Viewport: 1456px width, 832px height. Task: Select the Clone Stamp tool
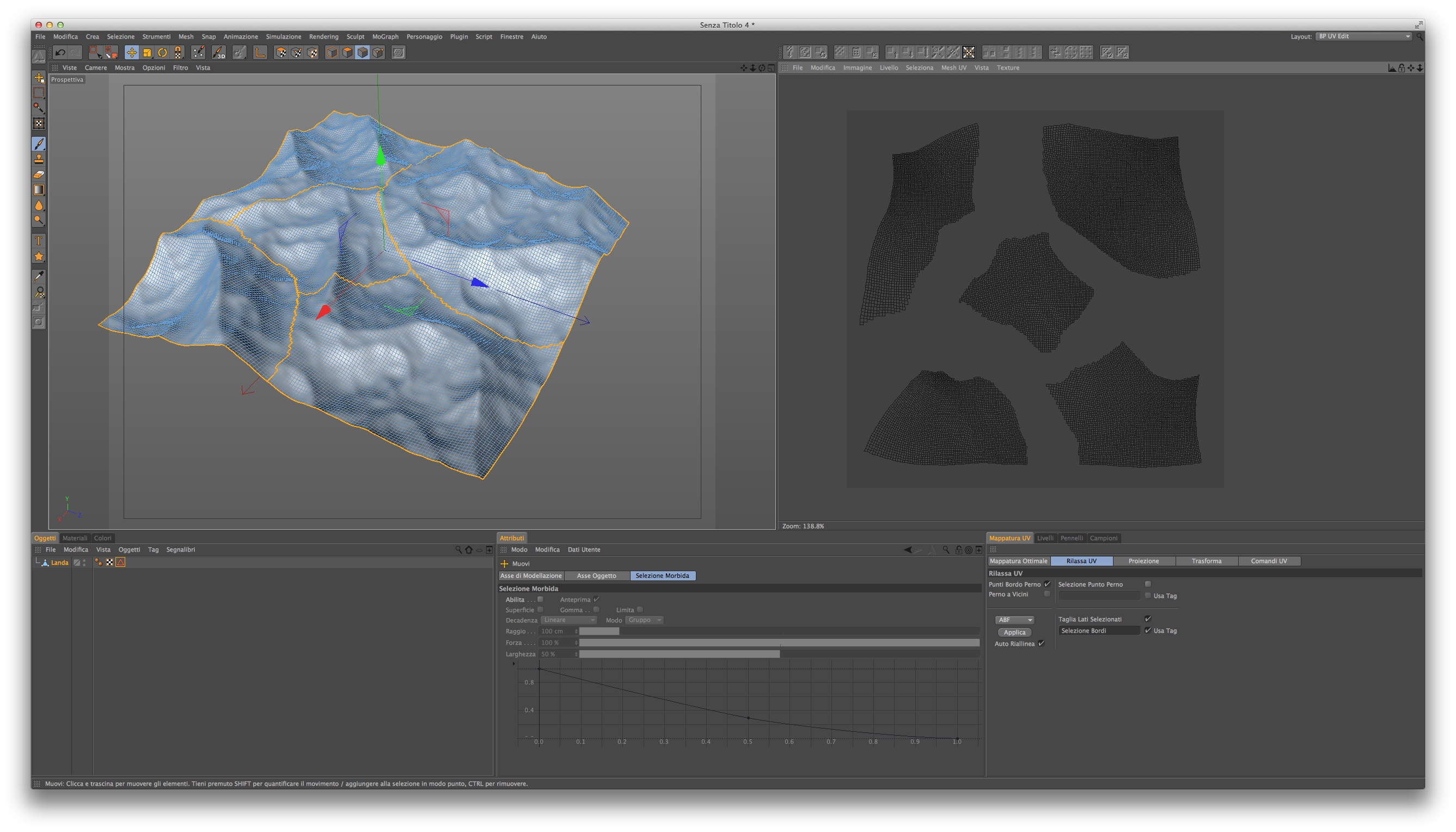tap(39, 160)
